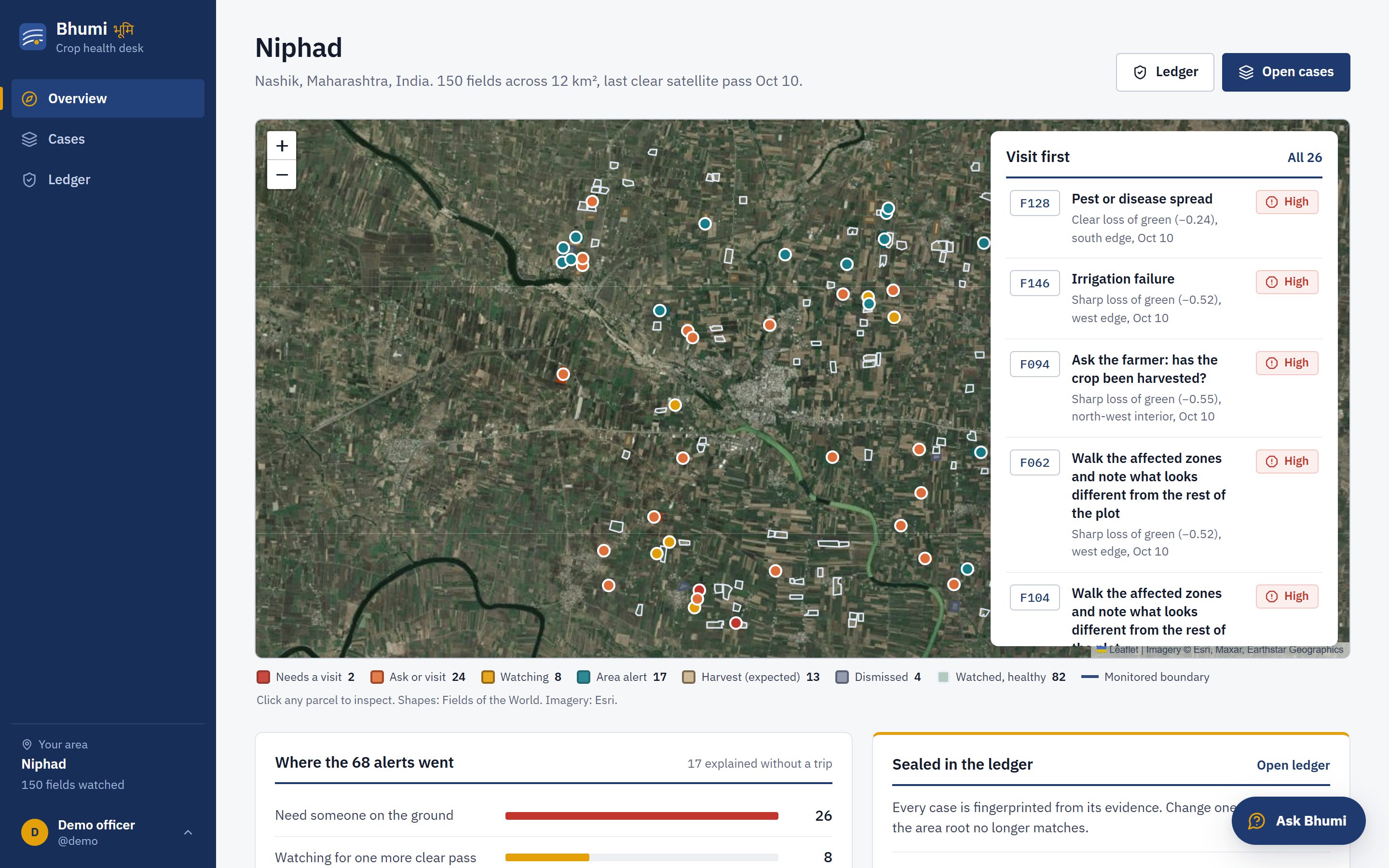Select field code F104
Screen dimensions: 1389x868
click(1035, 597)
